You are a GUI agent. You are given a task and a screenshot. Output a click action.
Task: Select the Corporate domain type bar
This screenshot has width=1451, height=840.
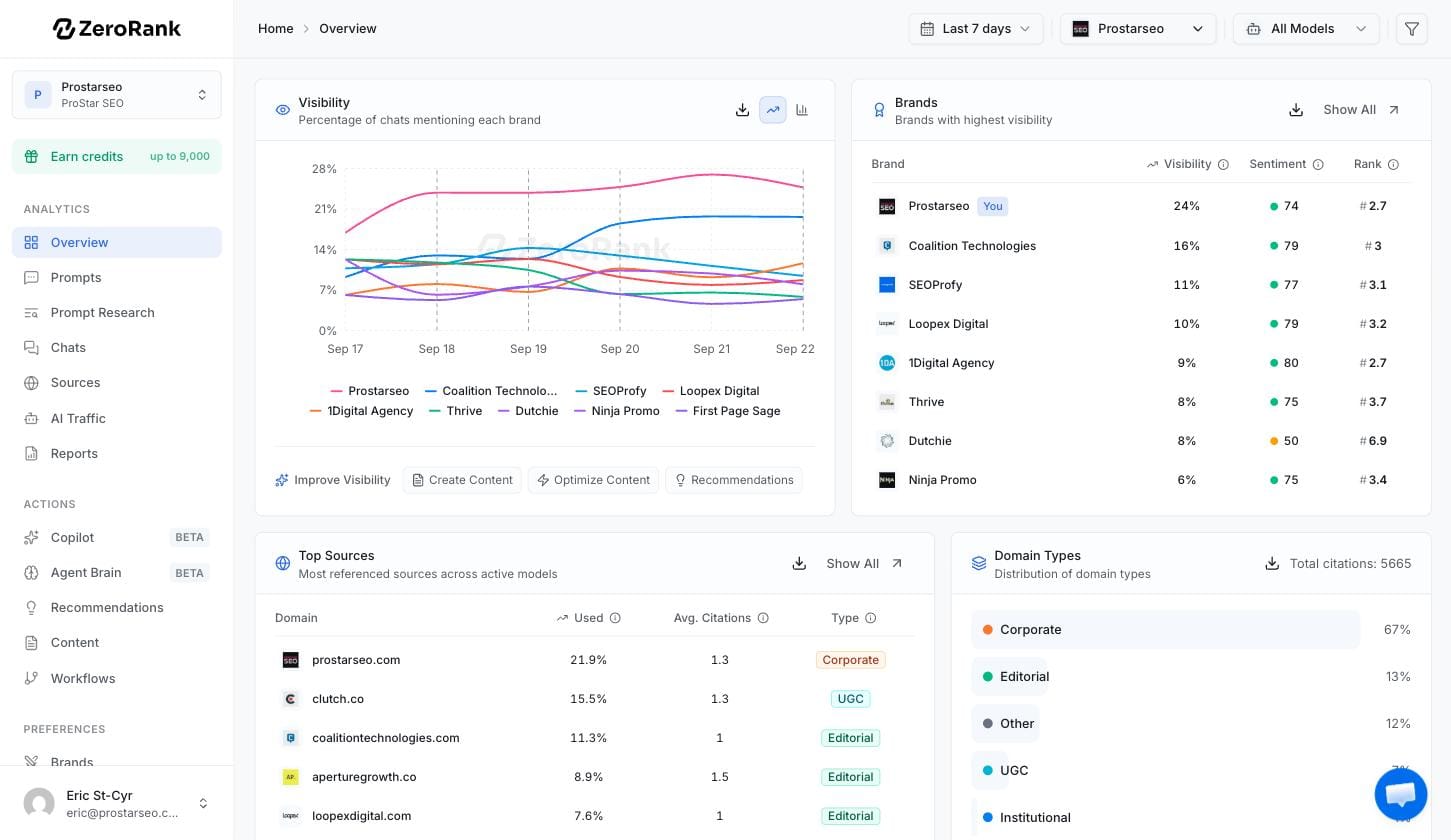(x=1165, y=630)
